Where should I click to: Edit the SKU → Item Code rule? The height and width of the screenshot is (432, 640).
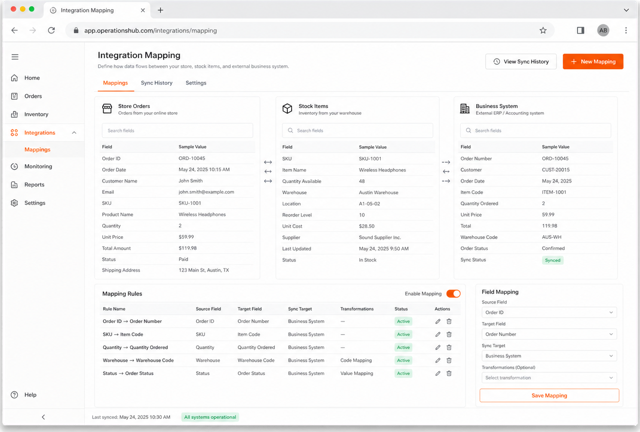[438, 334]
